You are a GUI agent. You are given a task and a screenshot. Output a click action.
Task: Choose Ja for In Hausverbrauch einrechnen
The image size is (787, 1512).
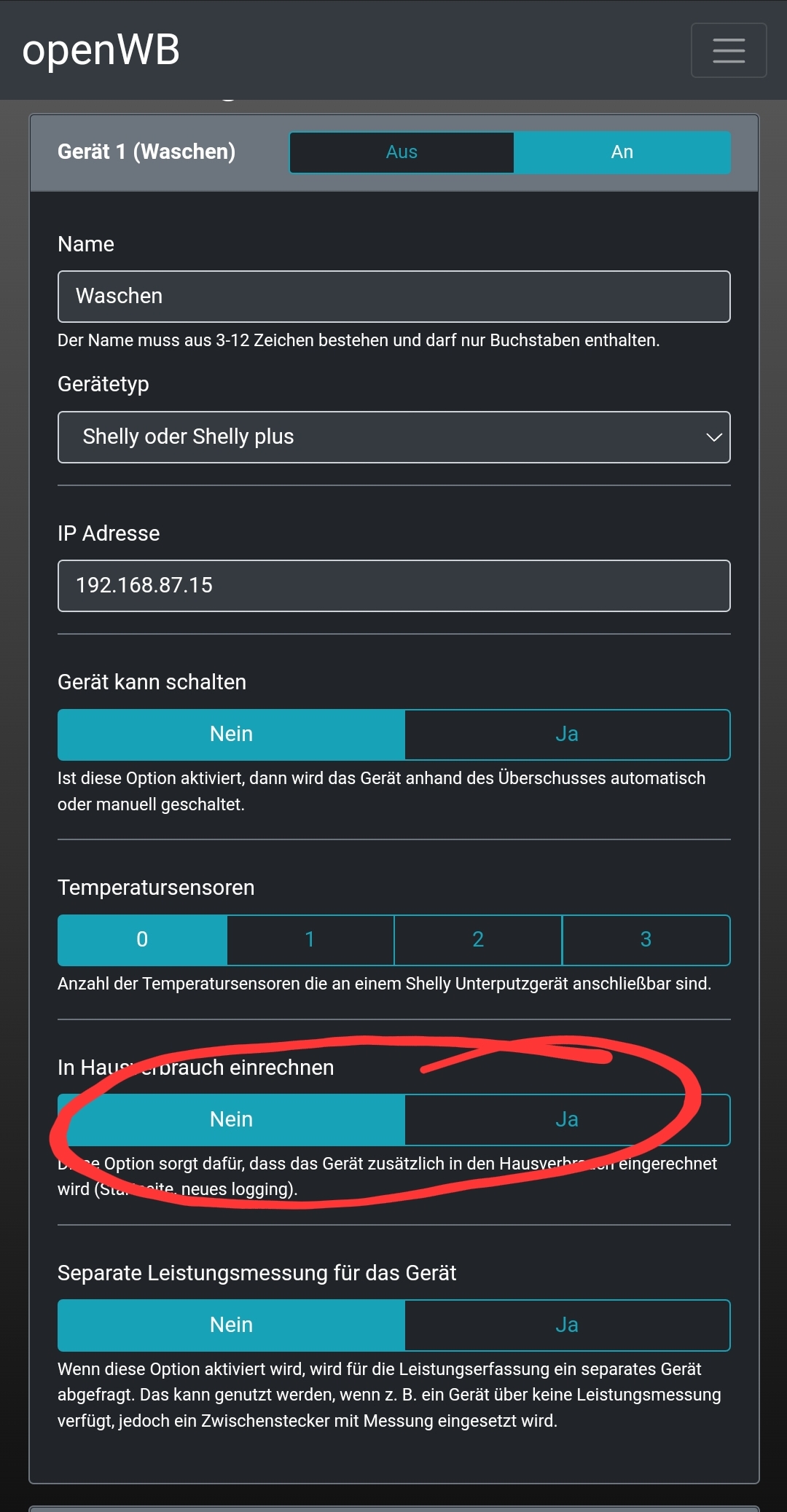click(567, 1120)
